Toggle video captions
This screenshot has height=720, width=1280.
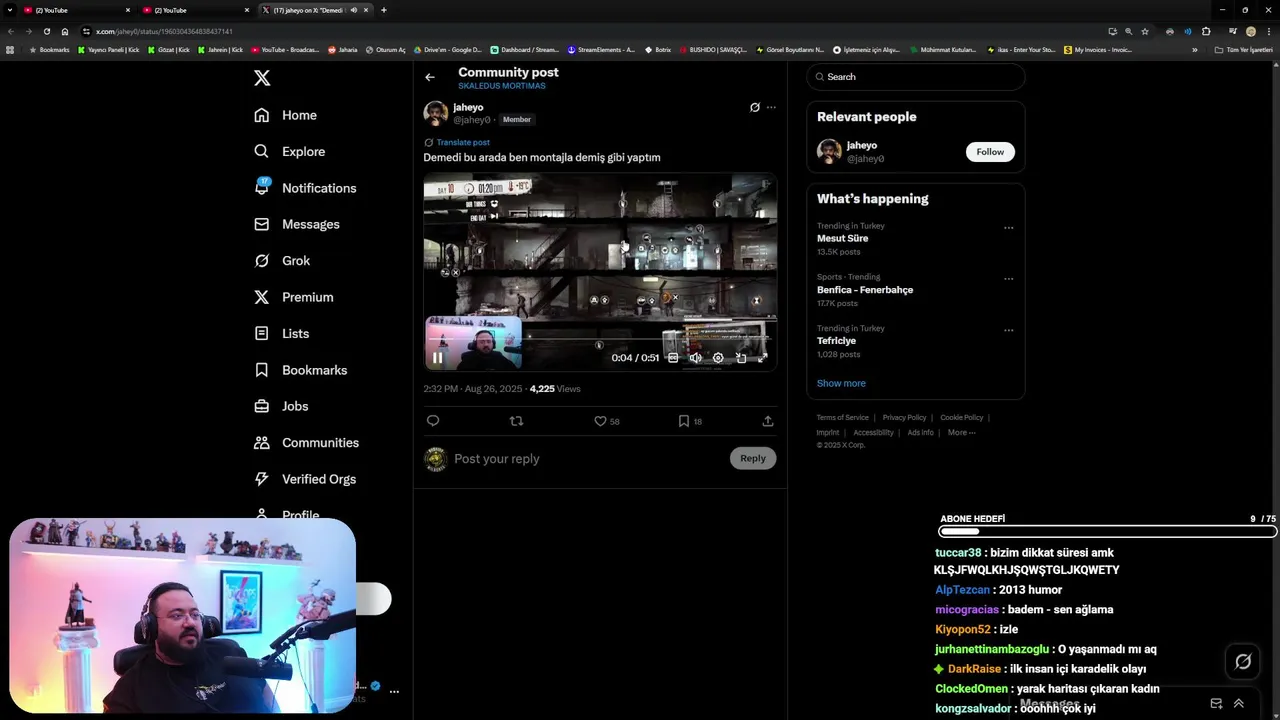tap(673, 357)
